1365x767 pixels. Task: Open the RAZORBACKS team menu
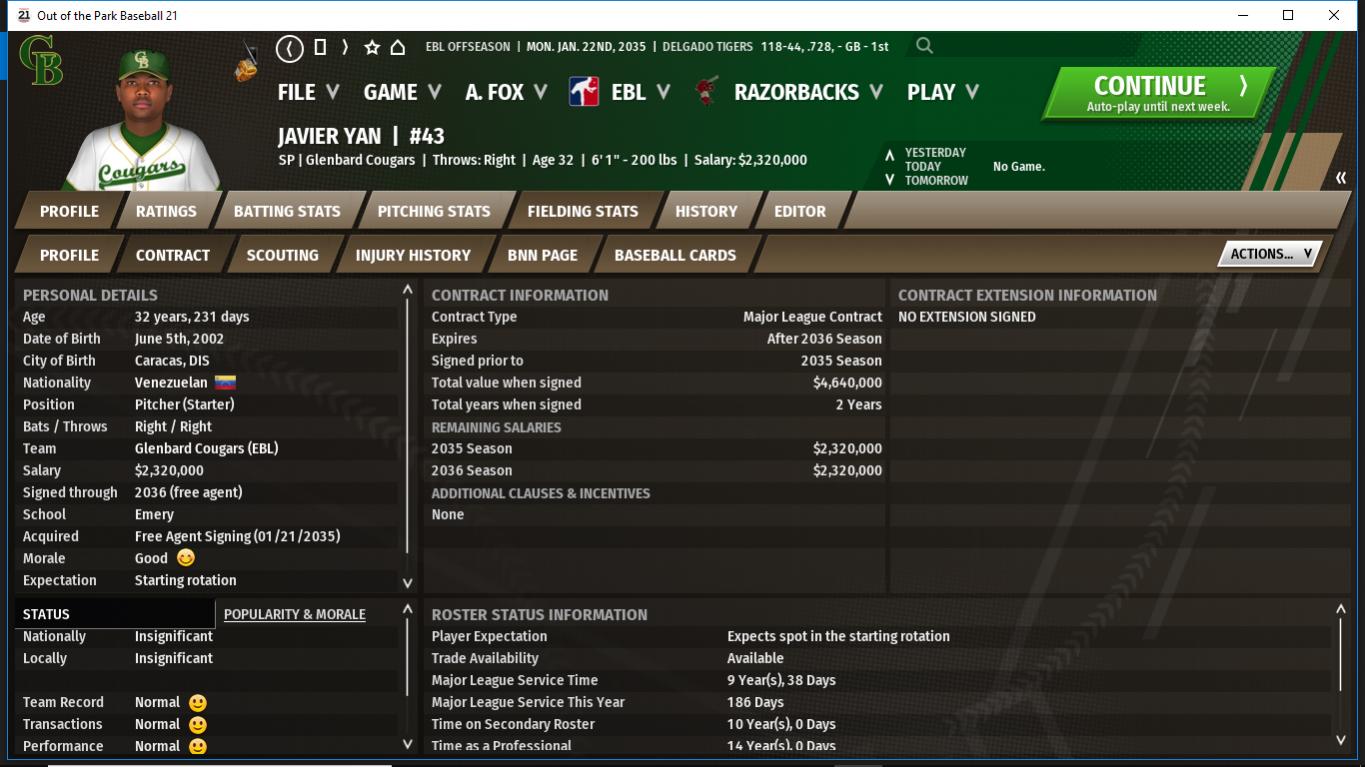(808, 92)
